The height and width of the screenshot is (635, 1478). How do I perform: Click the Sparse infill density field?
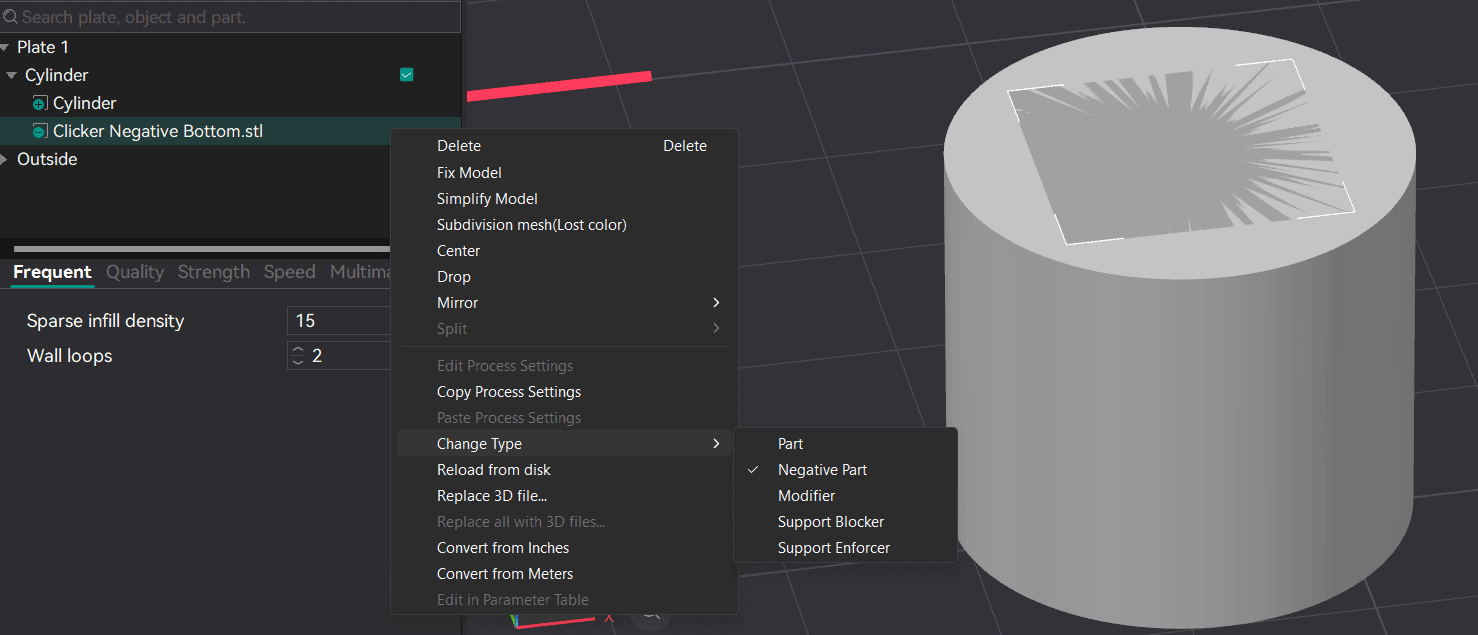click(340, 321)
